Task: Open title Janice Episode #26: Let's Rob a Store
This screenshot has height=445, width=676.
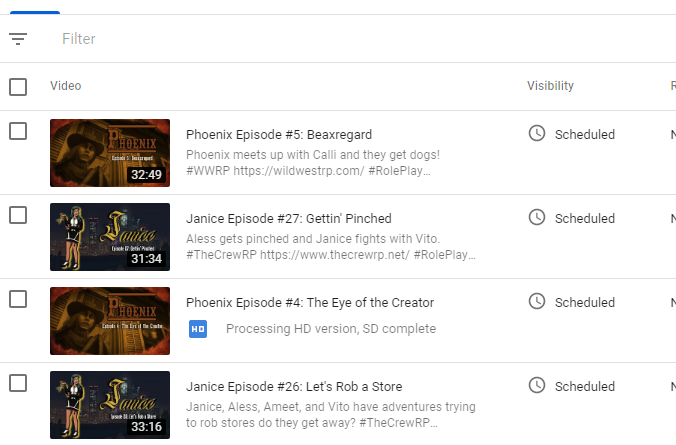Action: (294, 387)
